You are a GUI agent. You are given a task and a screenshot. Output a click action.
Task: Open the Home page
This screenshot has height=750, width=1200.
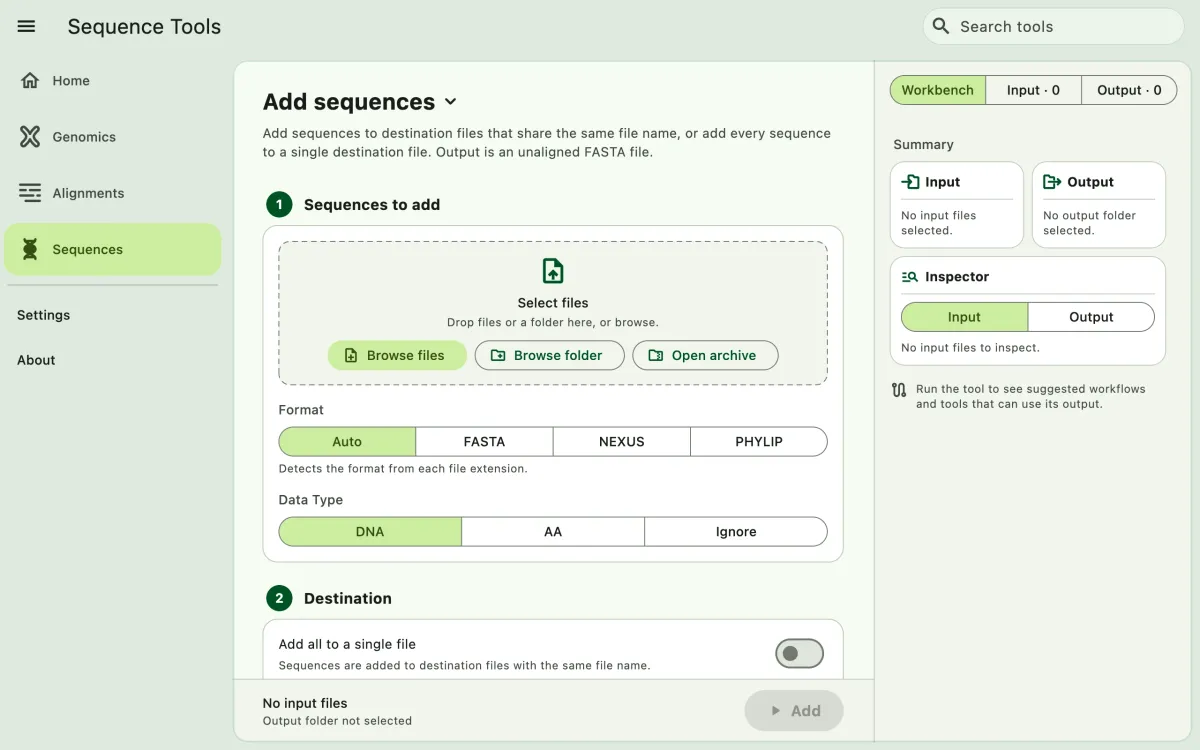click(x=112, y=81)
